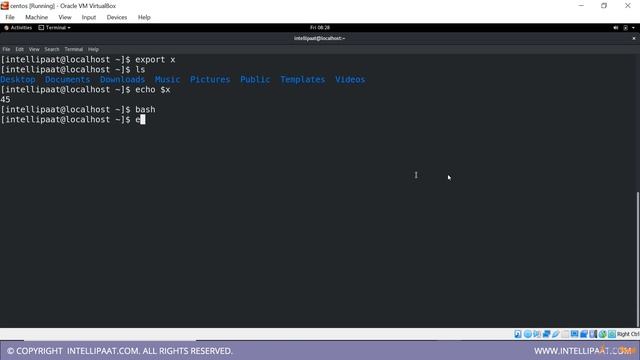This screenshot has width=640, height=360.
Task: Click the shared folders icon in VirtualBox status bar
Action: click(565, 334)
